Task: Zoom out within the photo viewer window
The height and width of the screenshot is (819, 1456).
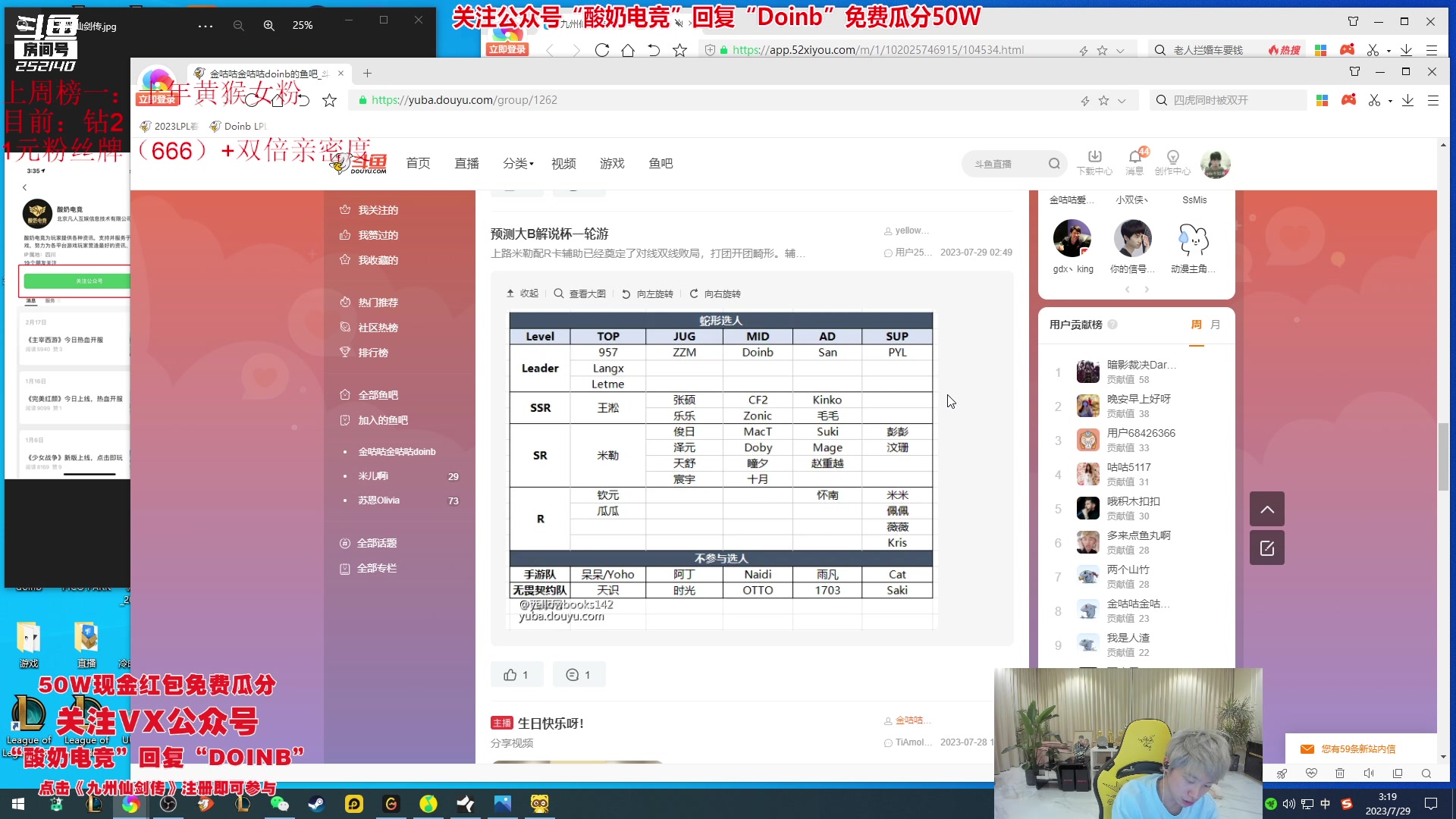Action: click(x=238, y=25)
